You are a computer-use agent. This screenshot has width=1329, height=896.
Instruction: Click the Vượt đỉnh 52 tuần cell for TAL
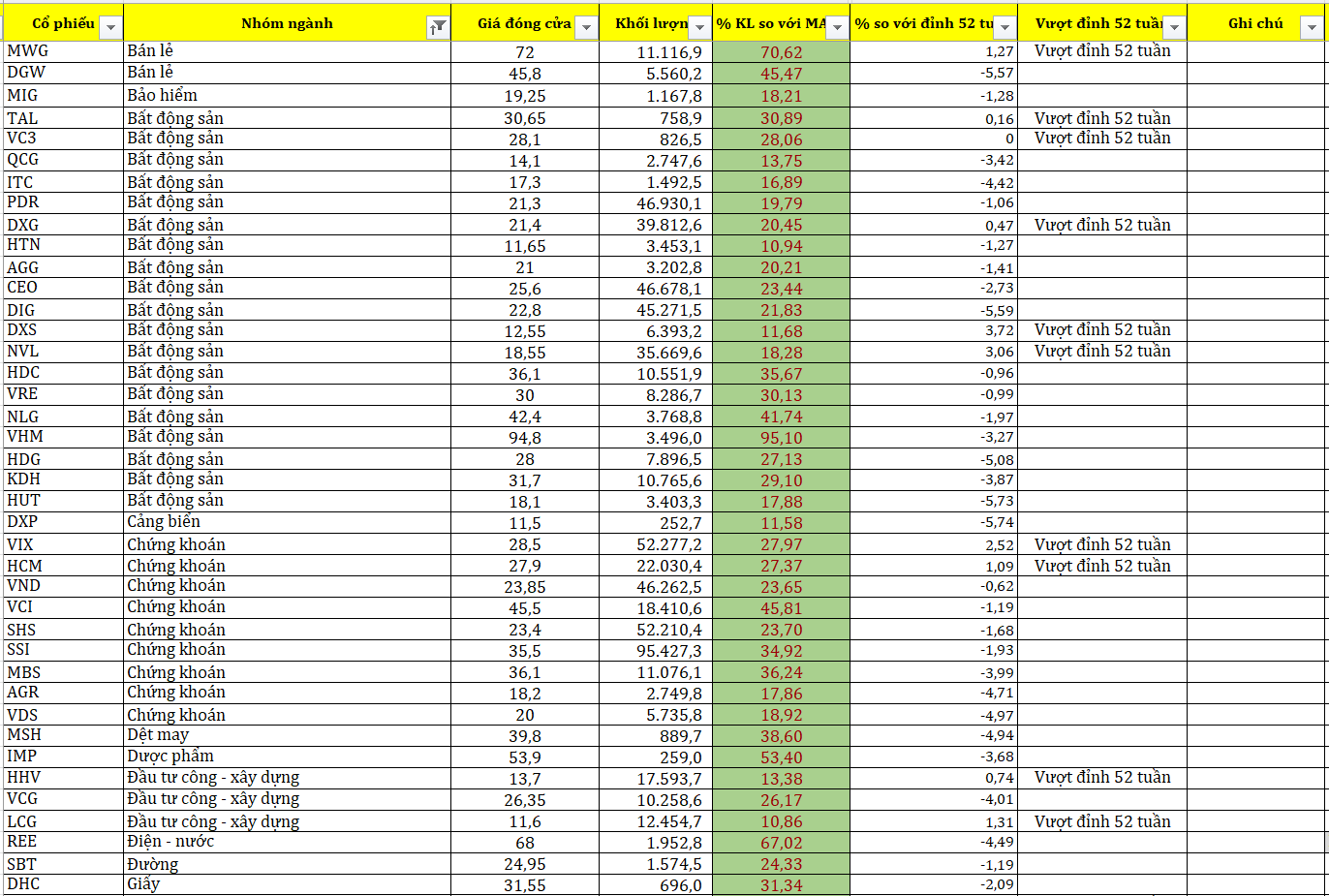coord(1102,118)
